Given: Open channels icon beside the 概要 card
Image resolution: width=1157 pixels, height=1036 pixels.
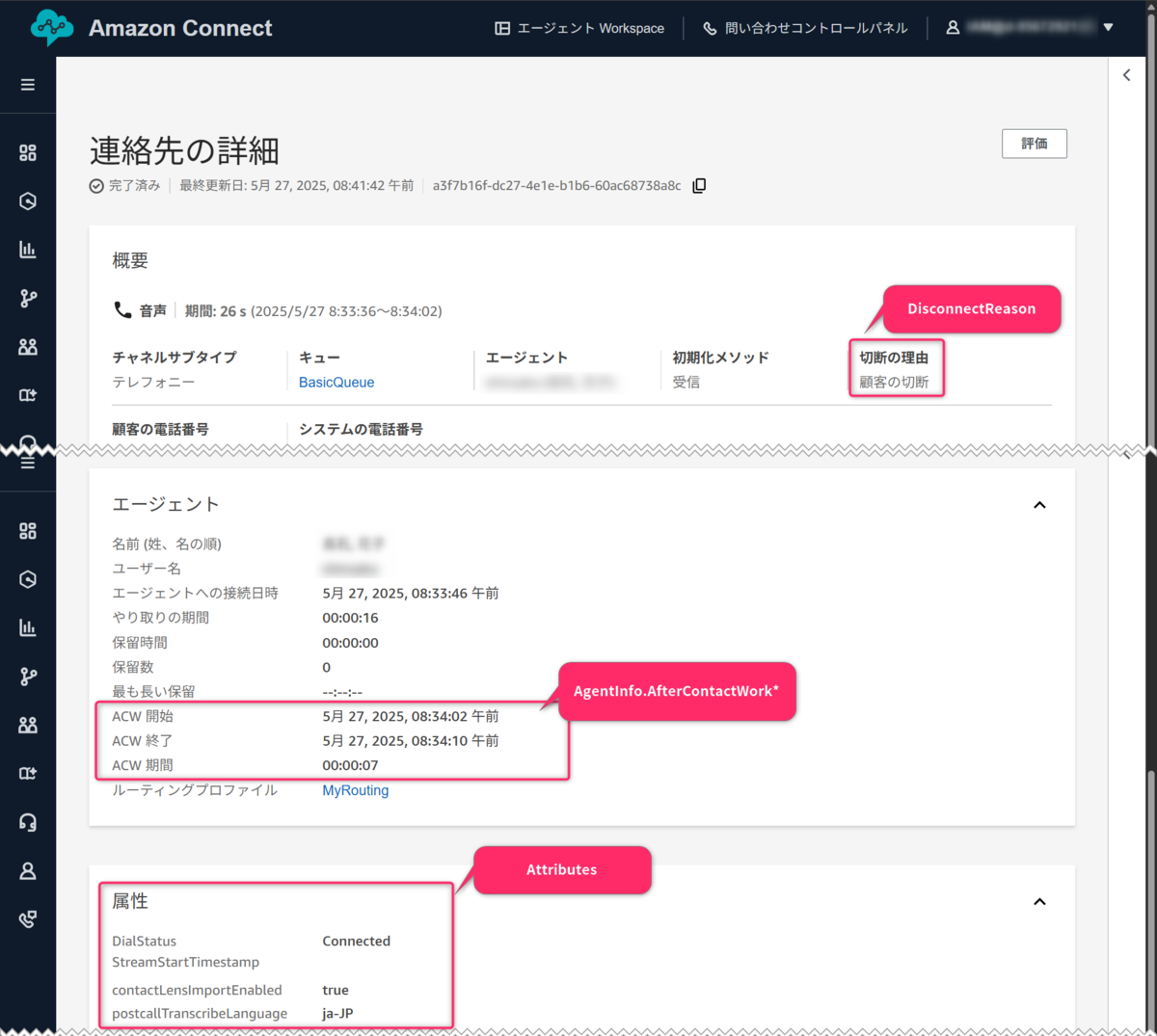Looking at the screenshot, I should (x=28, y=395).
